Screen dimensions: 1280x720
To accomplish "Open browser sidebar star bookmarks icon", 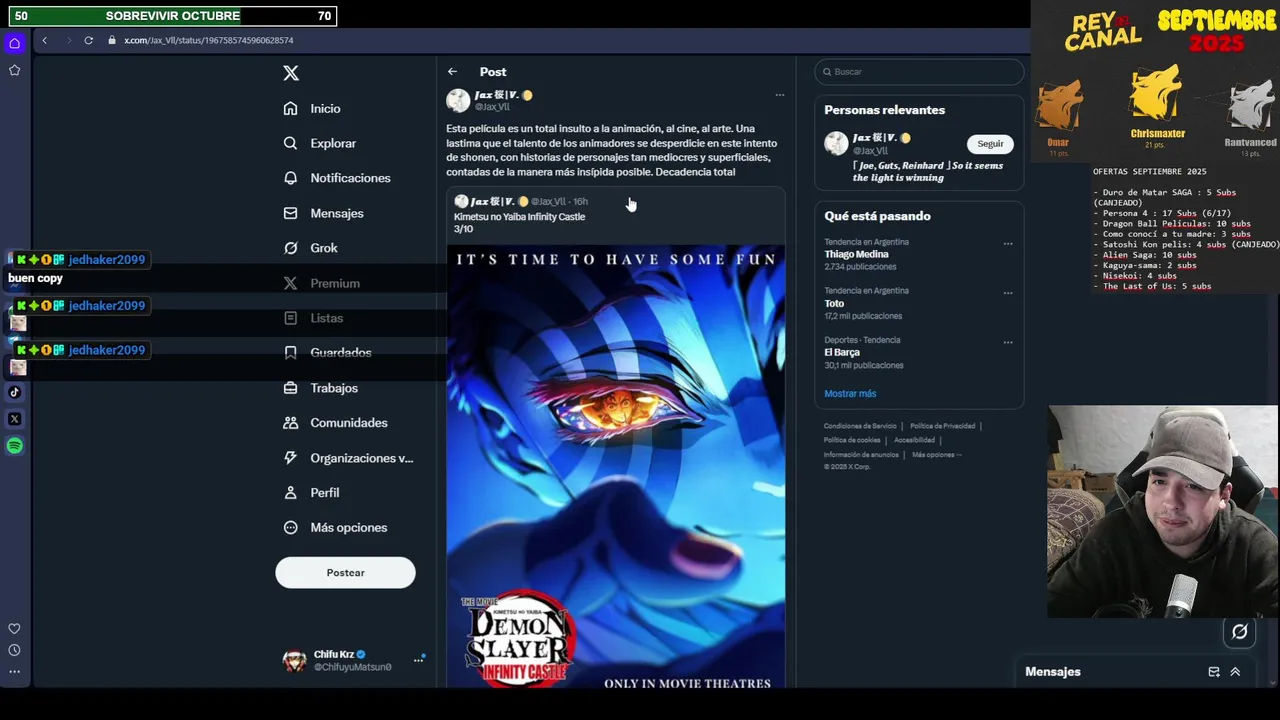I will (14, 70).
